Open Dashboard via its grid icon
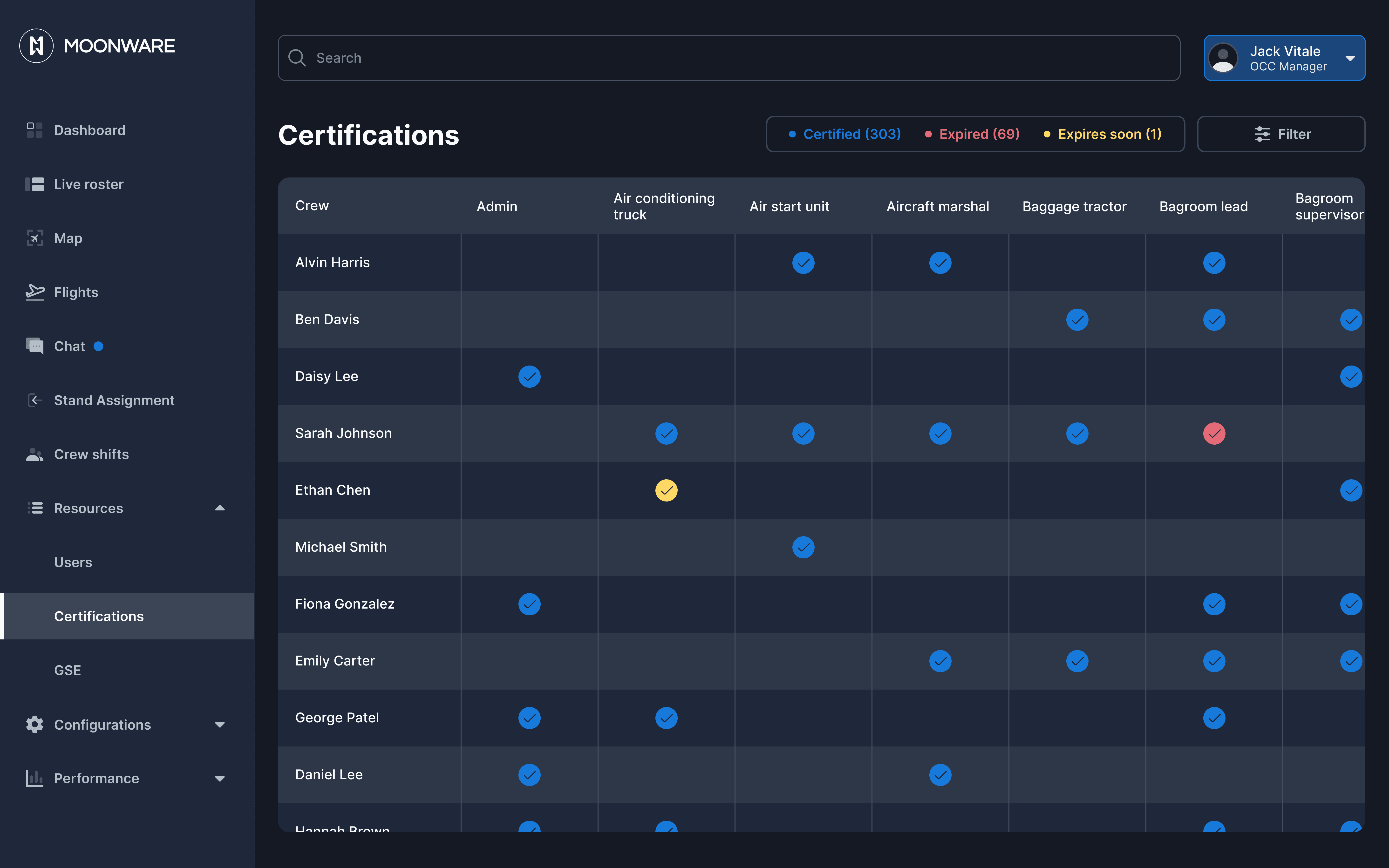 [34, 130]
